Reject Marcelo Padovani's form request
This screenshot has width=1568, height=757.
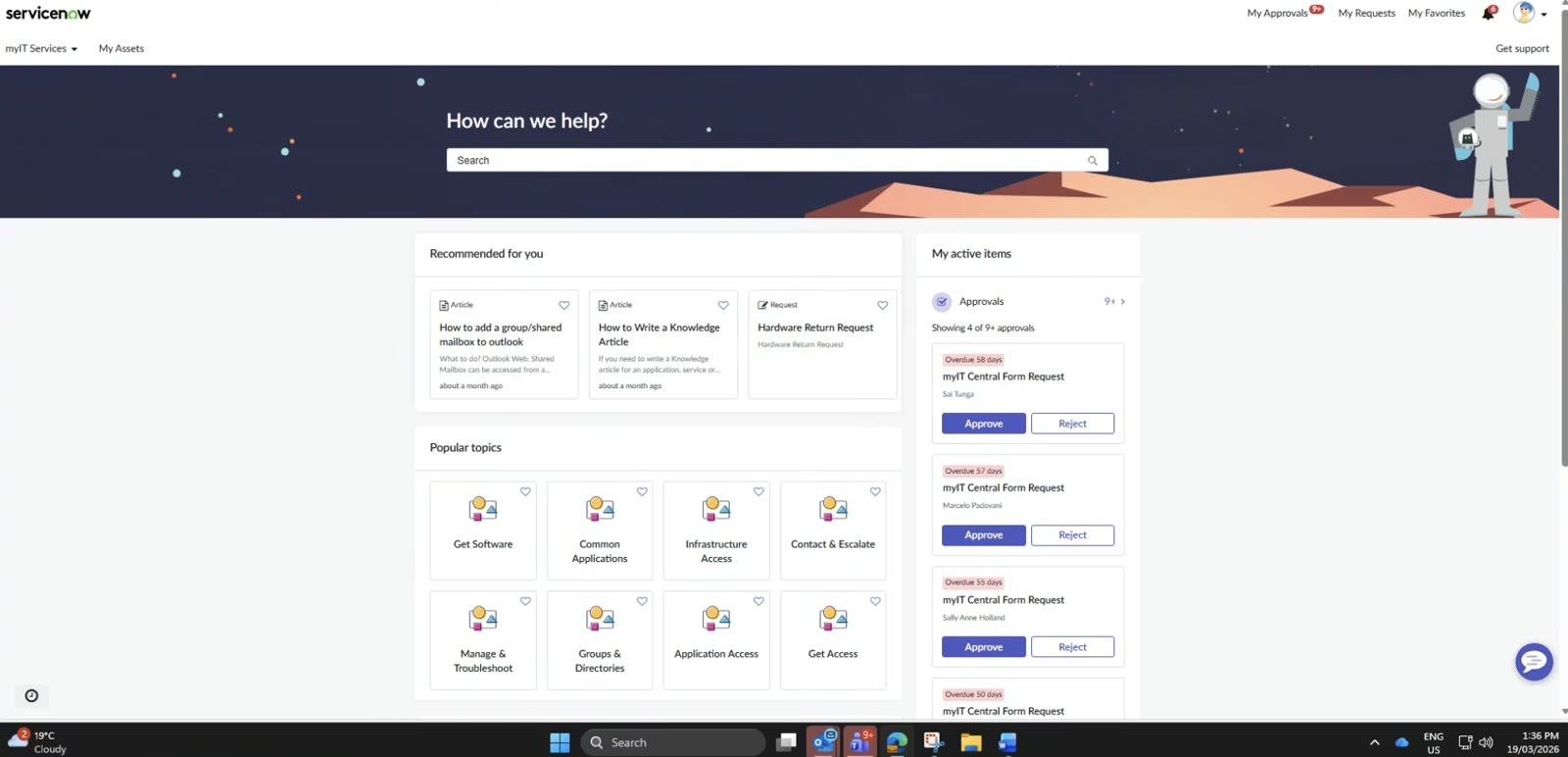click(1072, 535)
